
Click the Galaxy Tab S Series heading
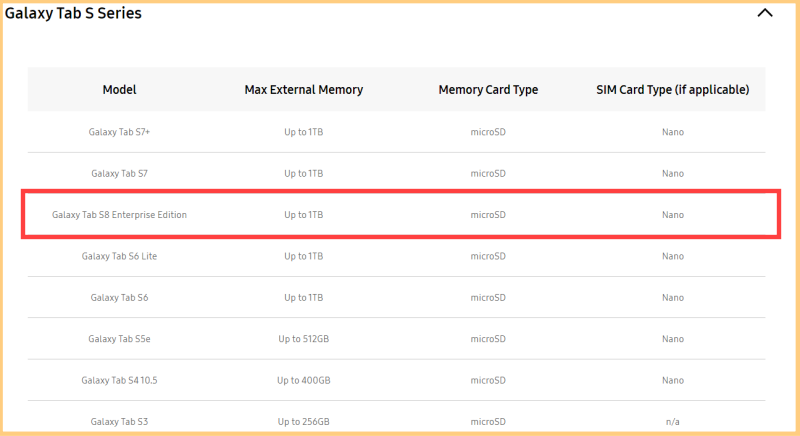point(73,13)
